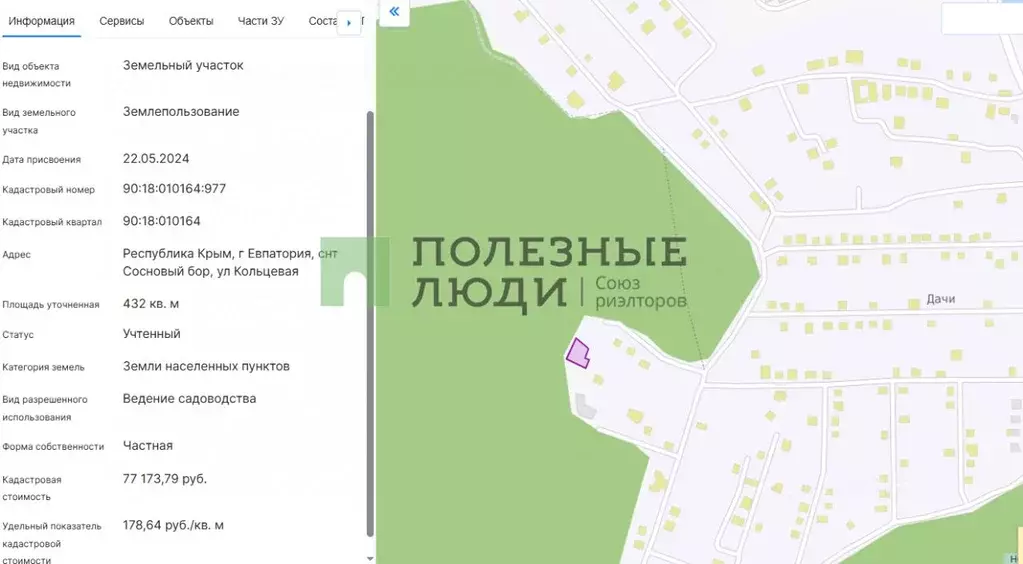This screenshot has height=564, width=1023.
Task: Open the Части ЗУ tab
Action: 260,21
